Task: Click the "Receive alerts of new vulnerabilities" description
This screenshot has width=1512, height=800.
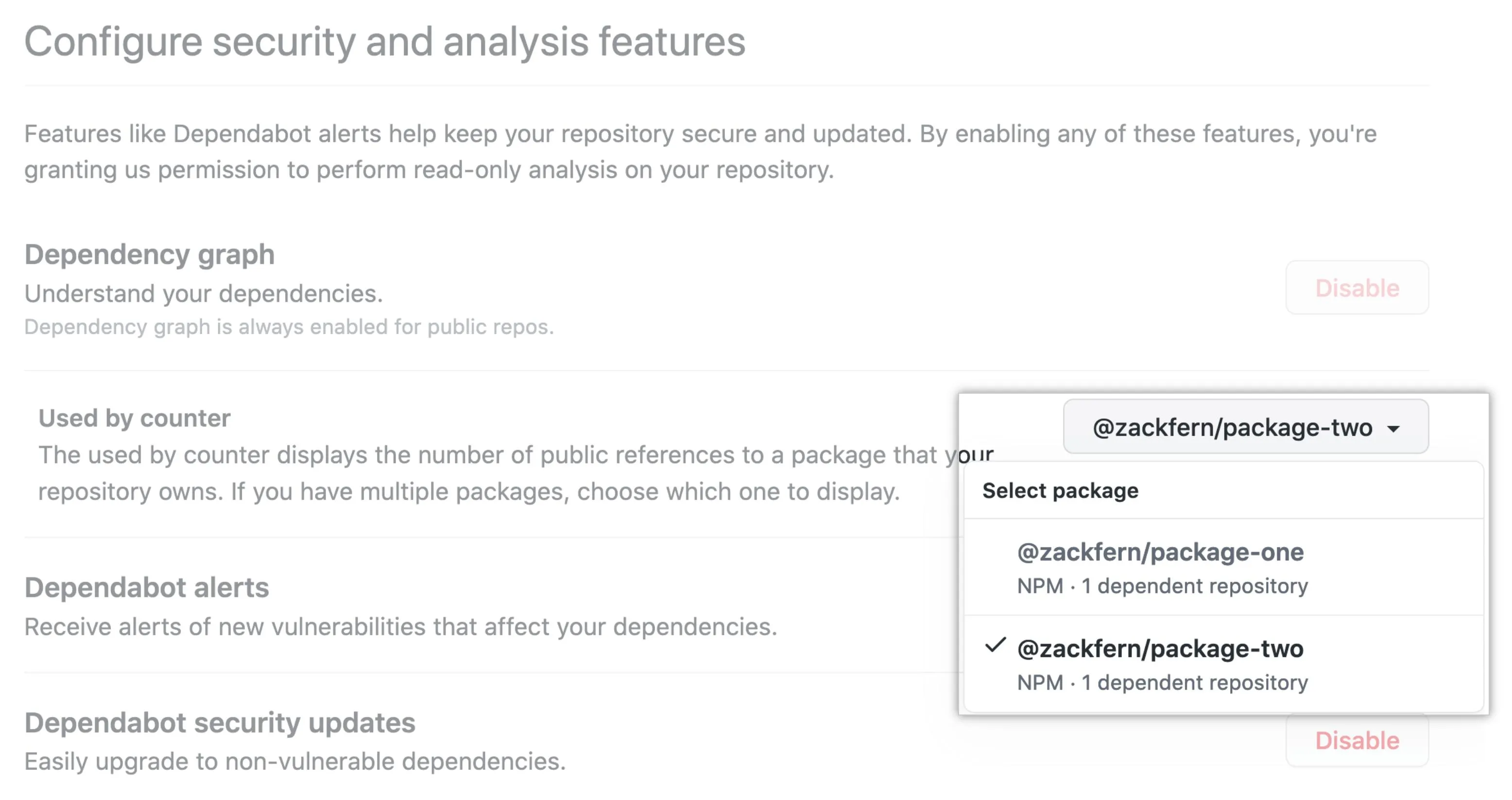Action: click(400, 626)
